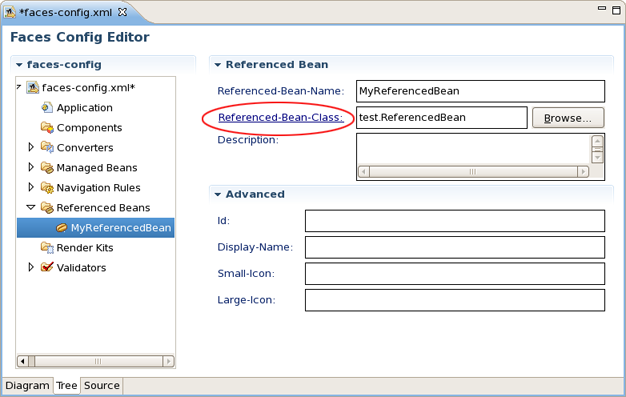Click the 'Description:' label

[x=248, y=140]
